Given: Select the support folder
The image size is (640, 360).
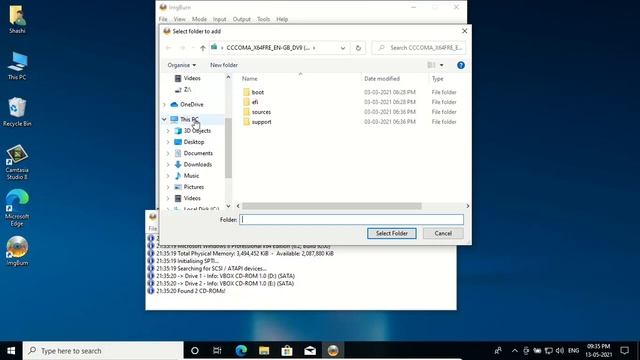Looking at the screenshot, I should tap(262, 122).
